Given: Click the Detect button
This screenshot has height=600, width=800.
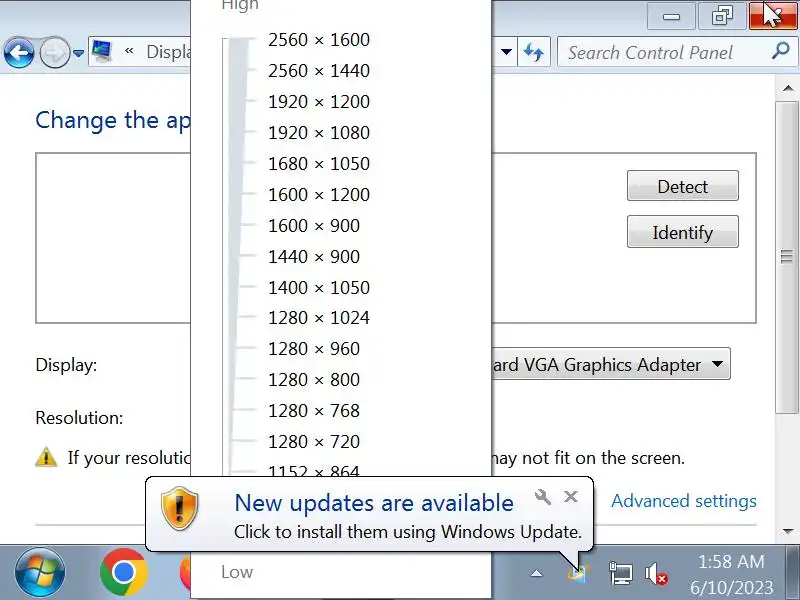Looking at the screenshot, I should pos(683,186).
